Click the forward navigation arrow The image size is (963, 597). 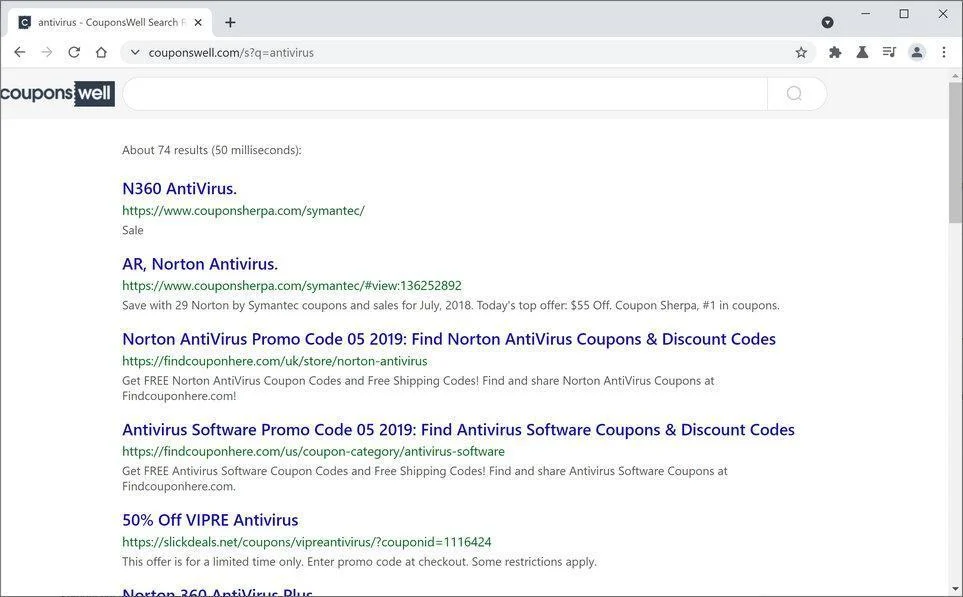tap(47, 52)
